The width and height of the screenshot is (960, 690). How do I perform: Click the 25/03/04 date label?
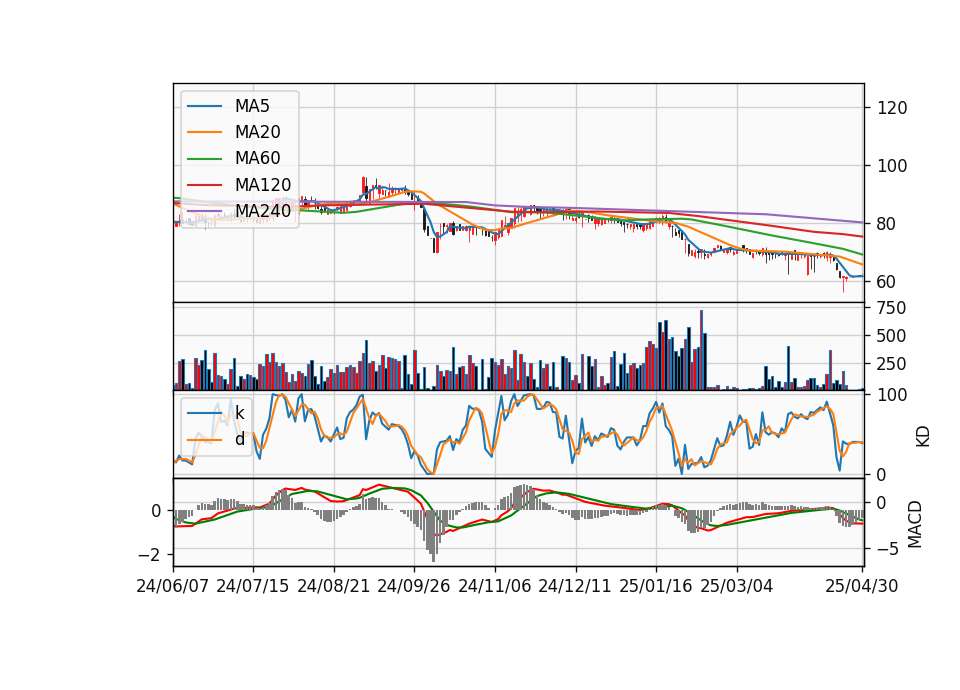point(737,587)
